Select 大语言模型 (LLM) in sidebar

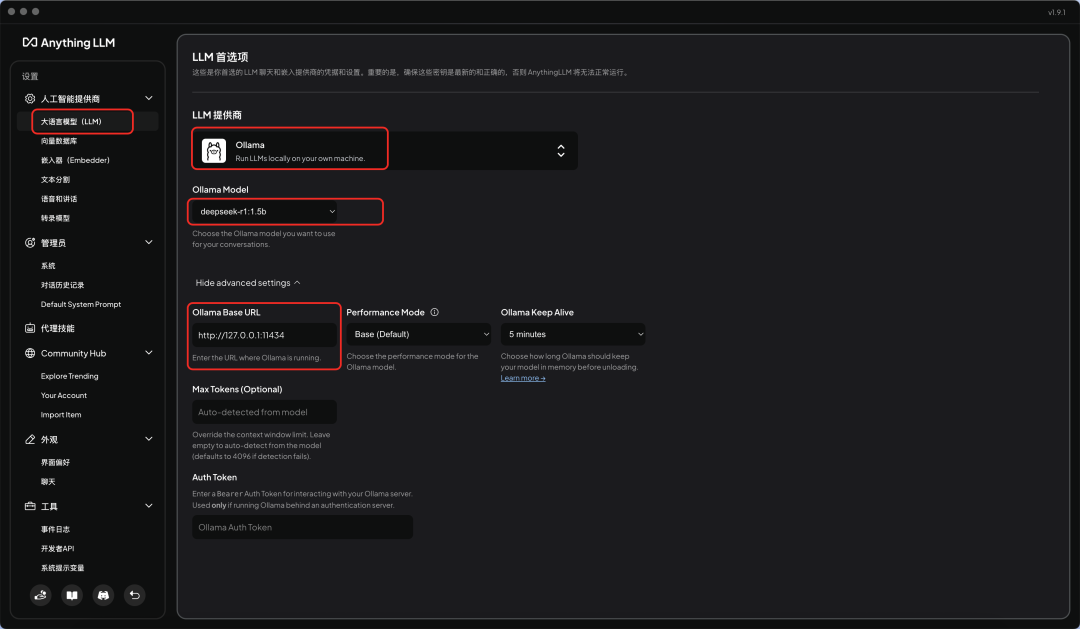click(x=71, y=121)
